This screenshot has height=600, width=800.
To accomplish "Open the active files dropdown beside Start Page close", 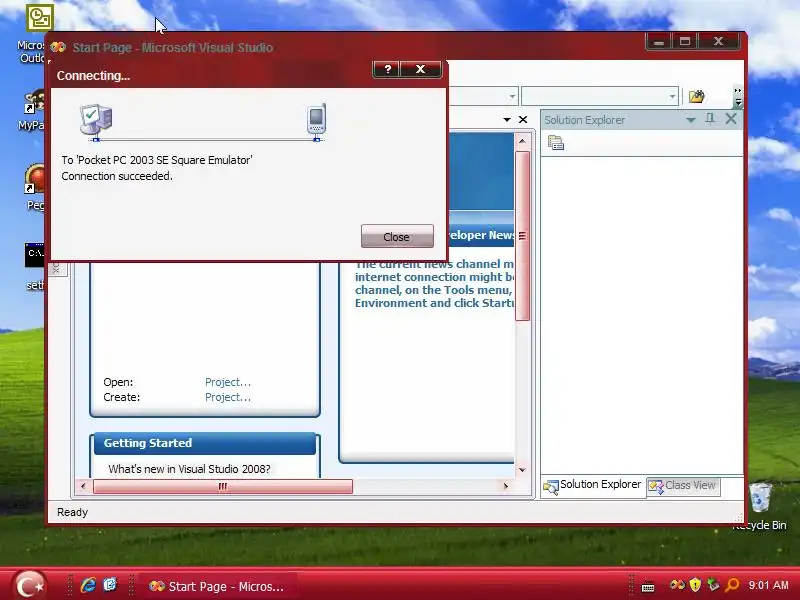I will 507,119.
